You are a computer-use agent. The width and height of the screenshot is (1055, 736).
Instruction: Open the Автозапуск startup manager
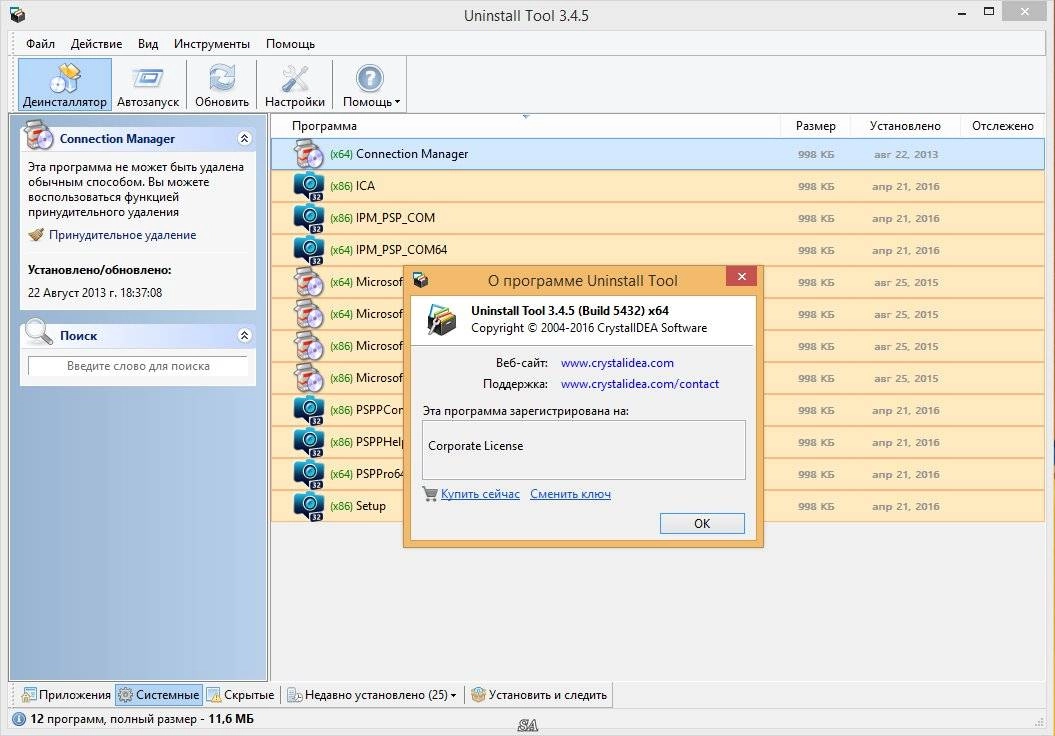(148, 85)
